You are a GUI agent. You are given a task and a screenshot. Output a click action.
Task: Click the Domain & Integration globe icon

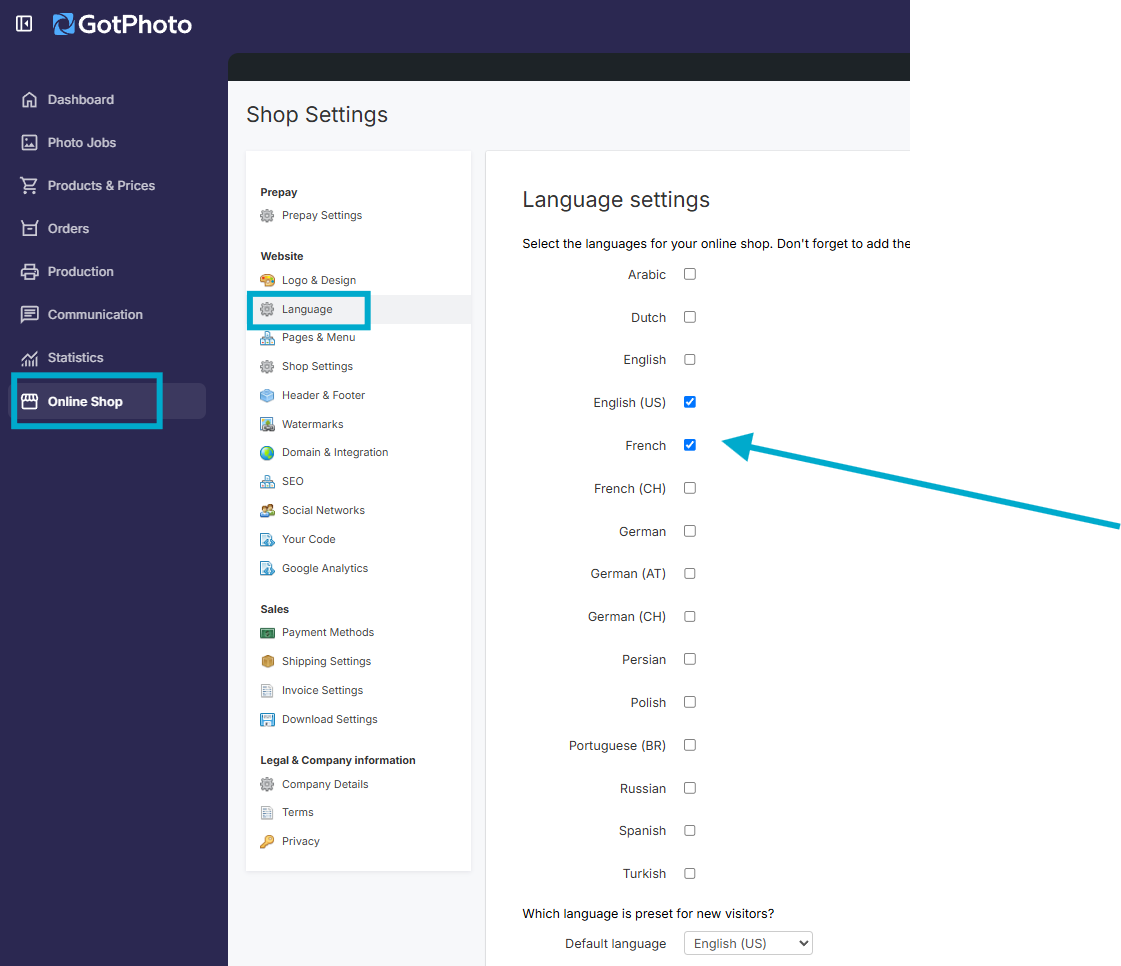(x=267, y=453)
